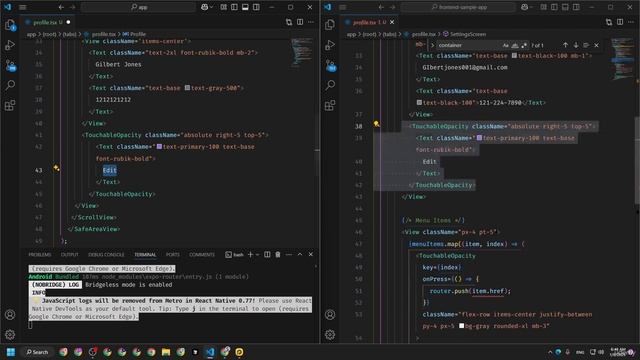
Task: Toggle secondary side bar in left window
Action: pyautogui.click(x=256, y=7)
